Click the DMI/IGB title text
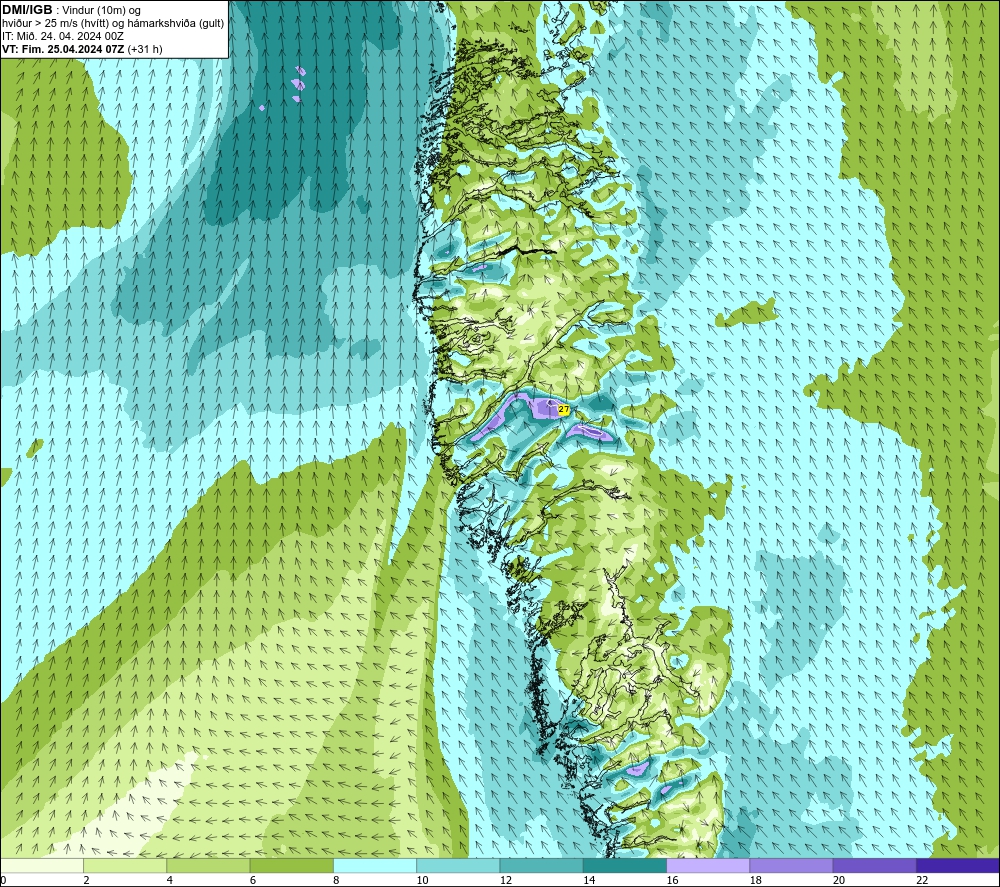1000x887 pixels. click(x=27, y=10)
